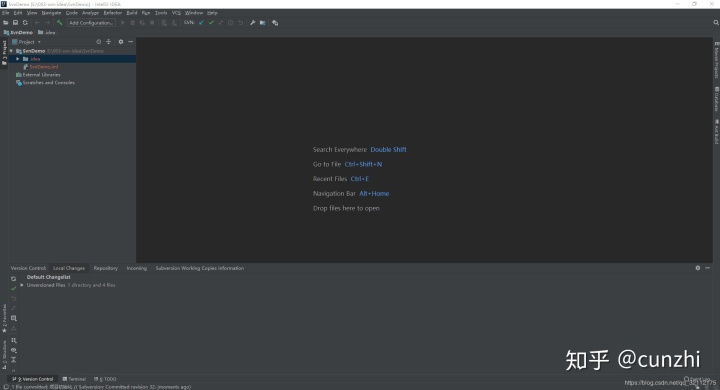
Task: Expand the Unversioned Files node
Action: [x=22, y=285]
